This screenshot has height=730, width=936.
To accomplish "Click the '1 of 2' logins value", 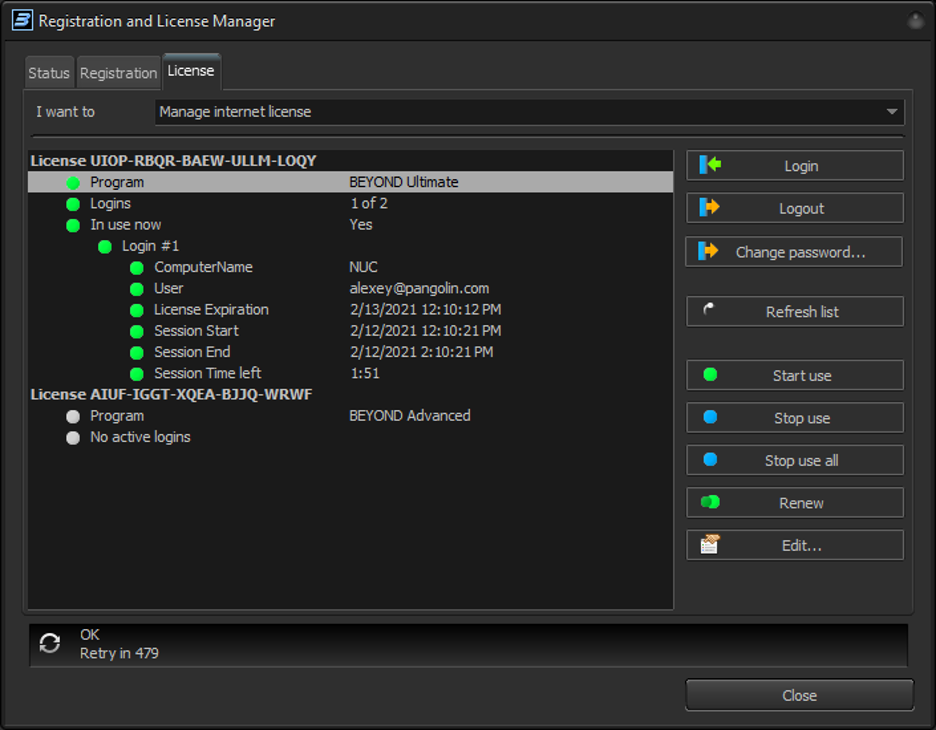I will coord(369,203).
